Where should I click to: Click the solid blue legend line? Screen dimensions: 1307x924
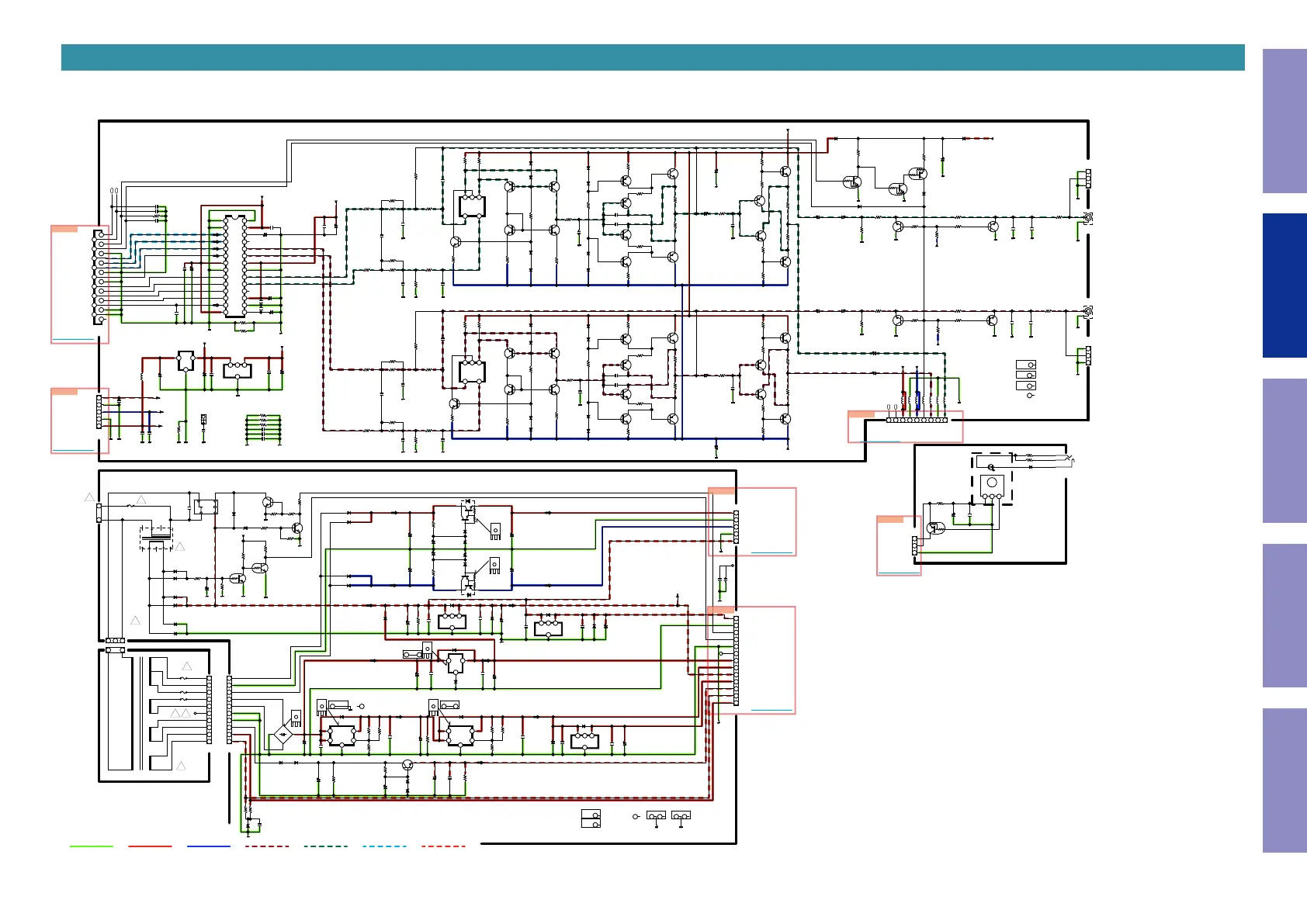(x=209, y=846)
